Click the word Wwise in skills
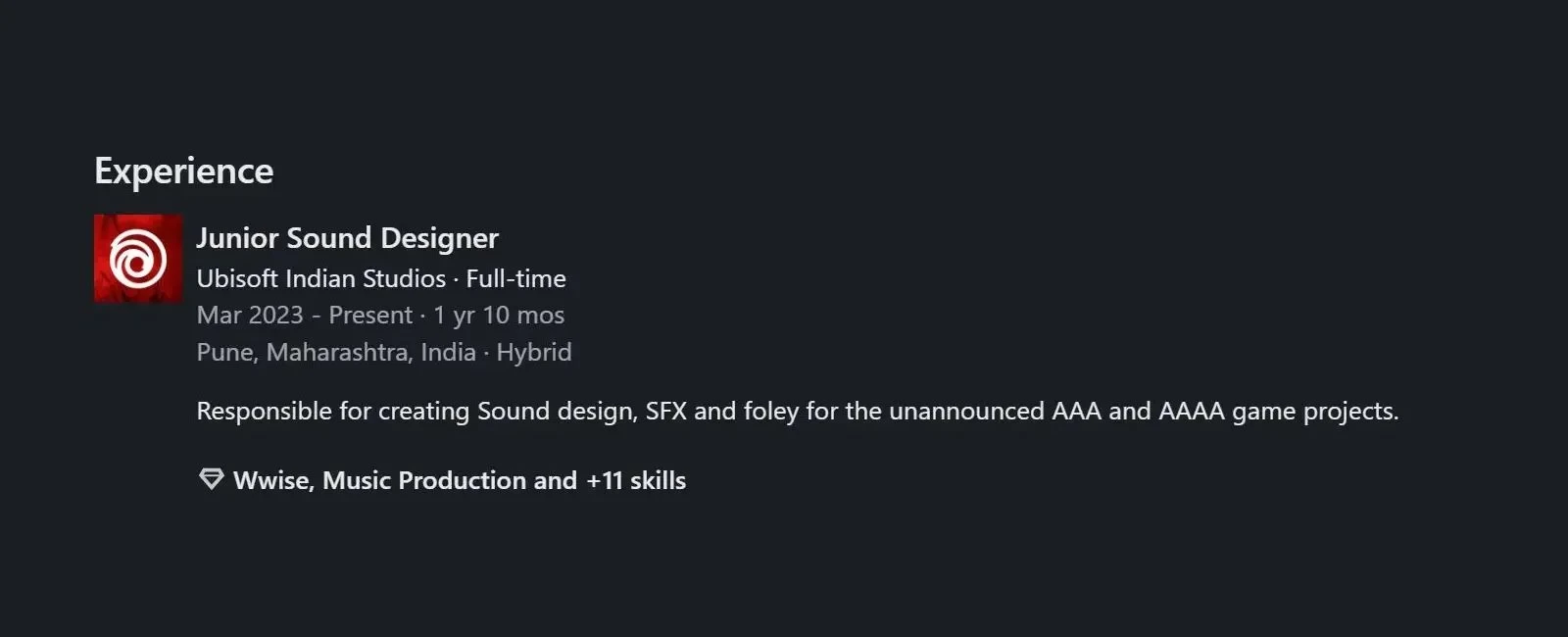 pyautogui.click(x=270, y=480)
